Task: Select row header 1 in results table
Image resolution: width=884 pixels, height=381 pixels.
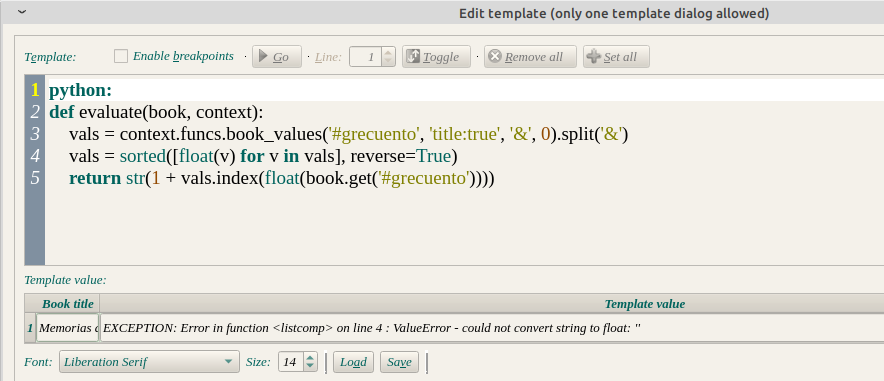Action: point(30,327)
